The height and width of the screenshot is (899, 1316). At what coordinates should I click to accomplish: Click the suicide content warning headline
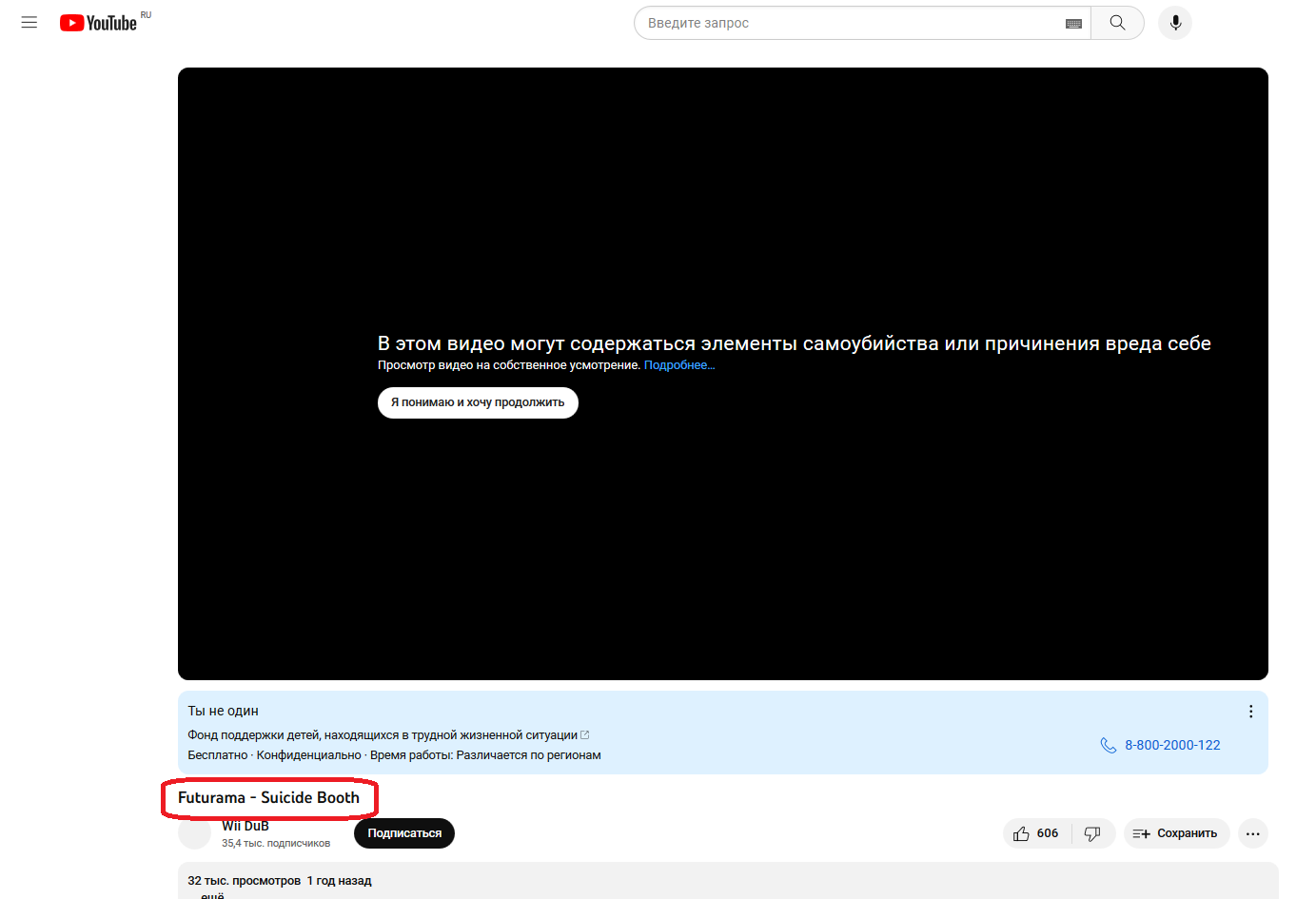[x=795, y=343]
